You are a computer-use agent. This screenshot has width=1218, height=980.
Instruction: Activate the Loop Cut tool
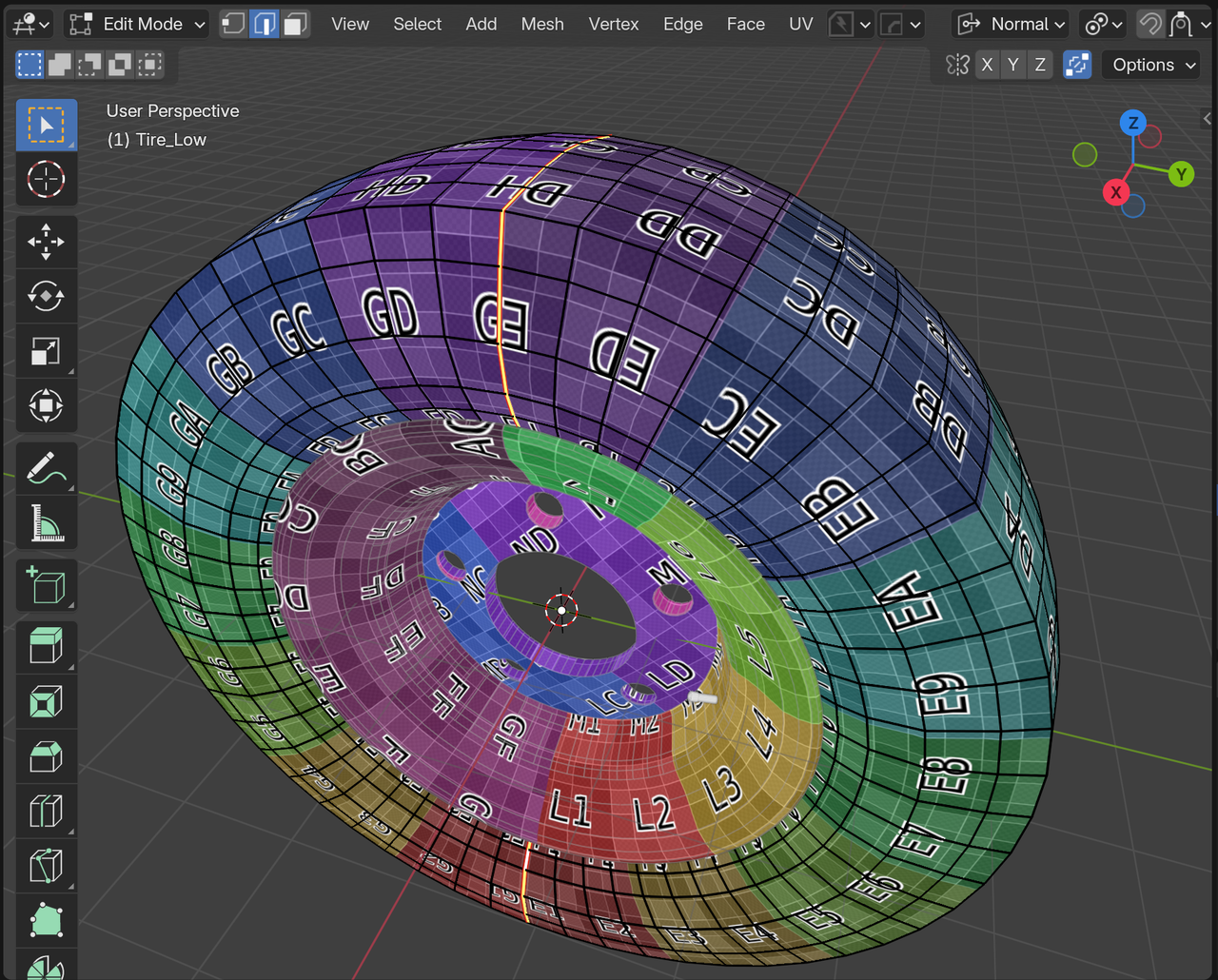point(46,812)
